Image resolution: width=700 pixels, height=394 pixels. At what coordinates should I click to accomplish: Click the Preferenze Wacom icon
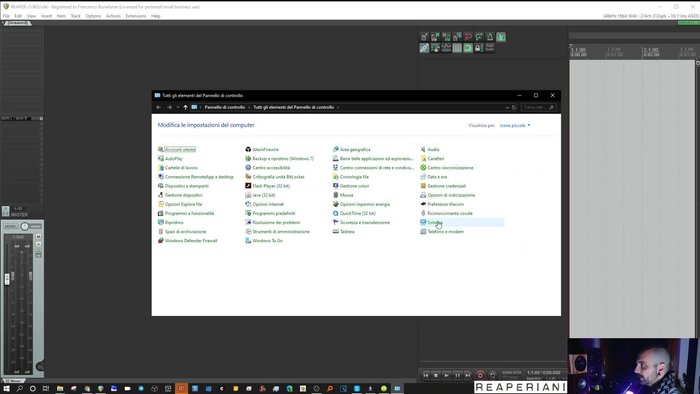[423, 204]
